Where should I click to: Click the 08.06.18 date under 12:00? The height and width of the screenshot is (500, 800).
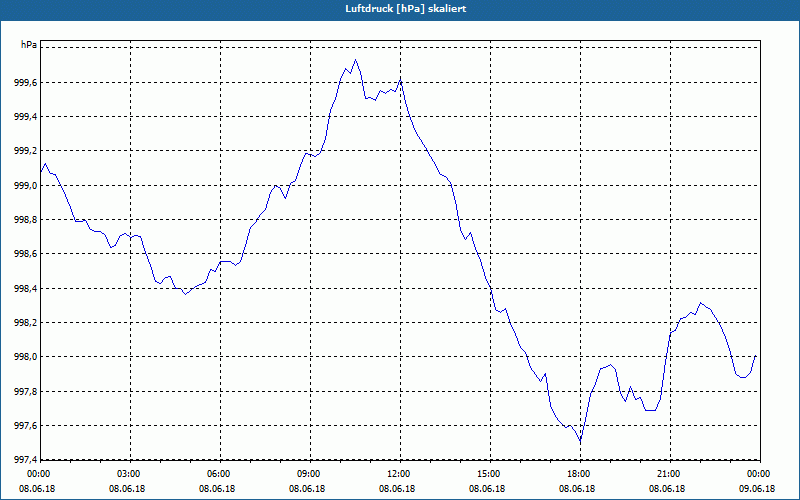[397, 489]
